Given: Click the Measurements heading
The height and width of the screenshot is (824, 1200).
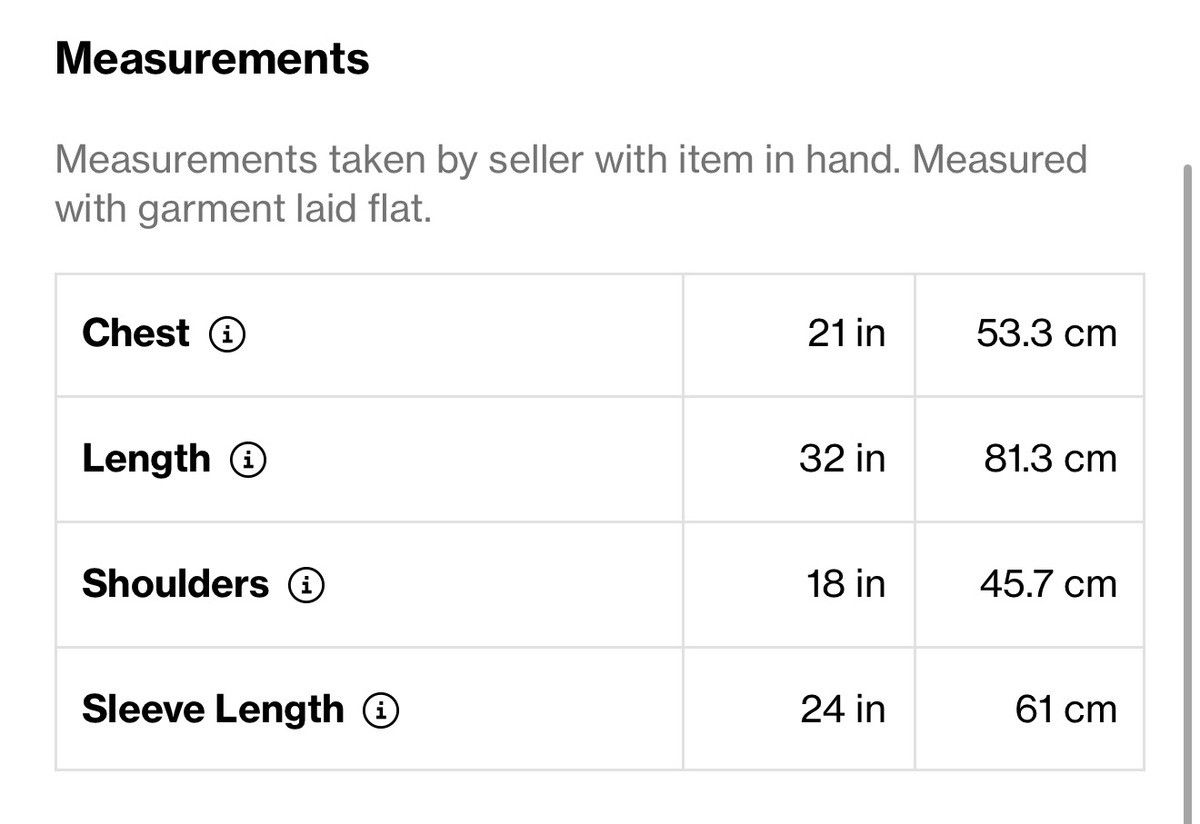Looking at the screenshot, I should click(x=212, y=58).
